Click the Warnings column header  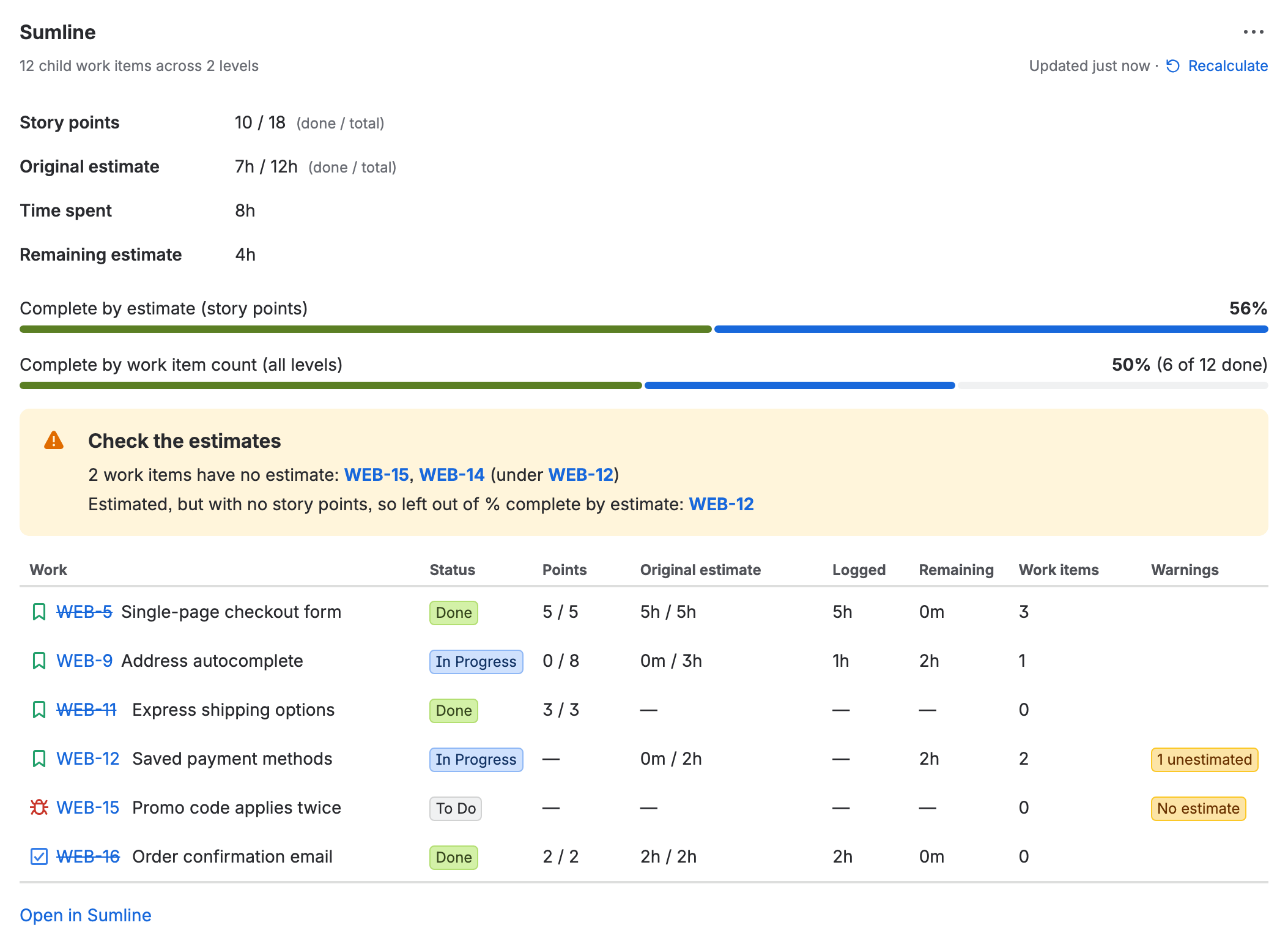(x=1185, y=570)
